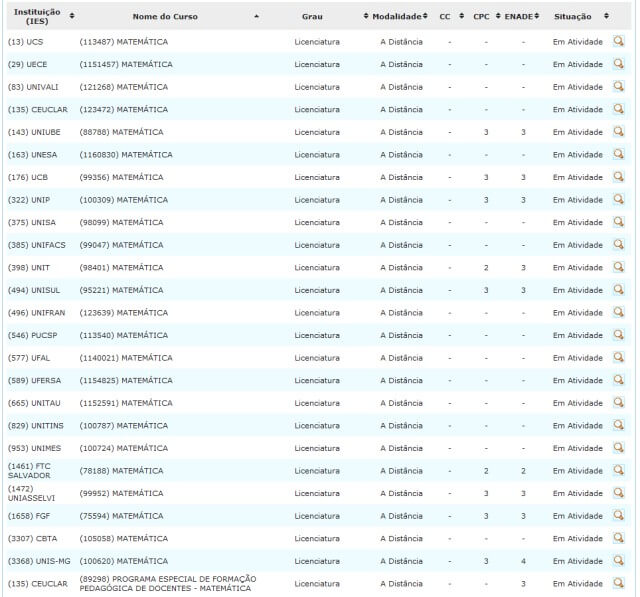Click the Instituição (IES) header label

pos(37,17)
